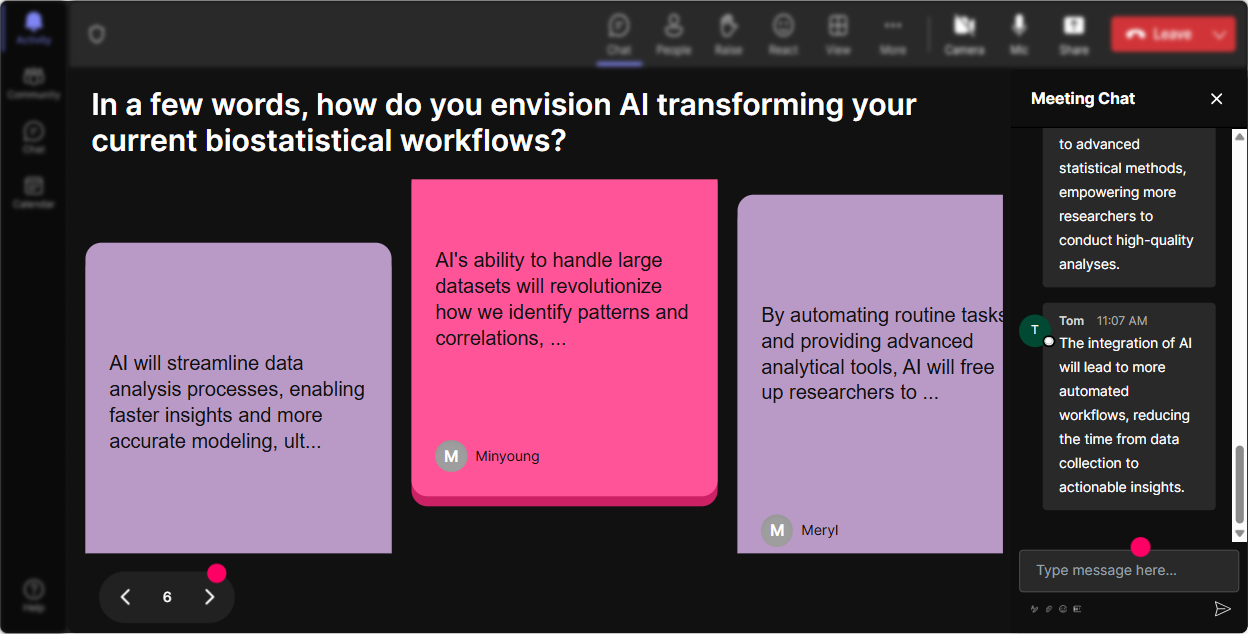Leave the meeting

(1158, 34)
